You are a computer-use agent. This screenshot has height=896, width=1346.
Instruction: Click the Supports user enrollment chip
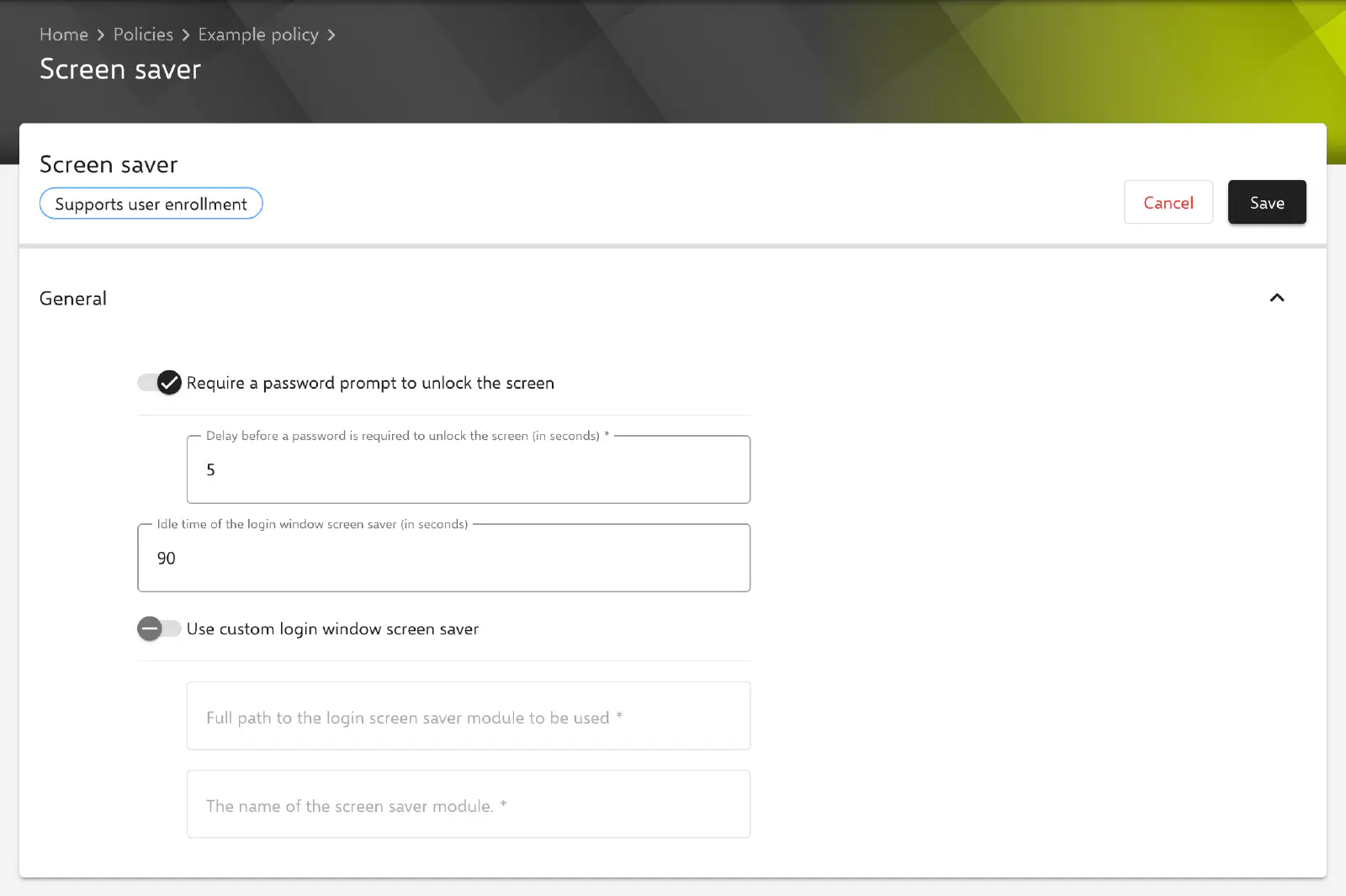151,204
